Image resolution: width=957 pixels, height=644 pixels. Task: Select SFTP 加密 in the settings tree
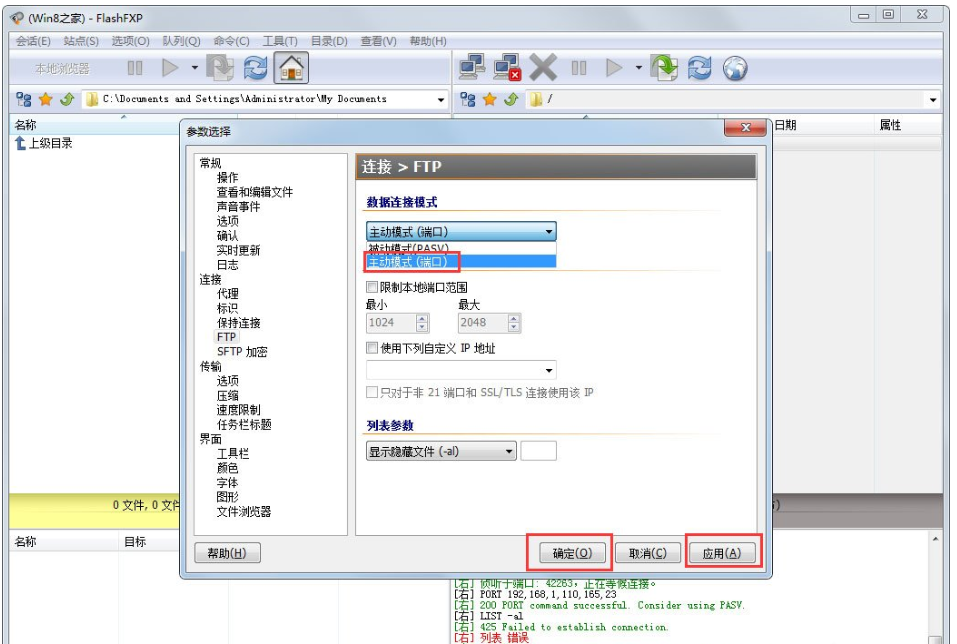[242, 352]
